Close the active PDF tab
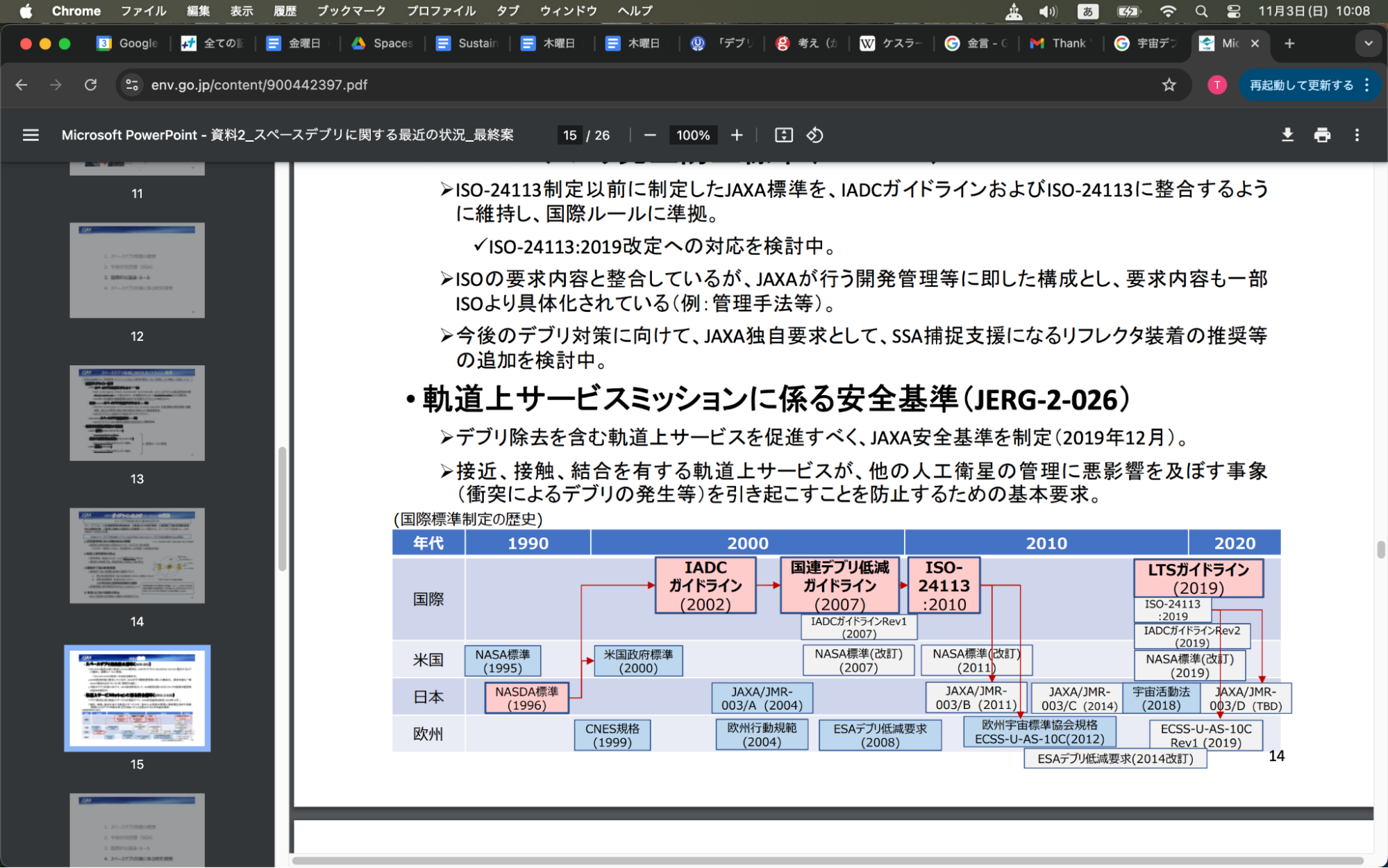 (x=1255, y=44)
